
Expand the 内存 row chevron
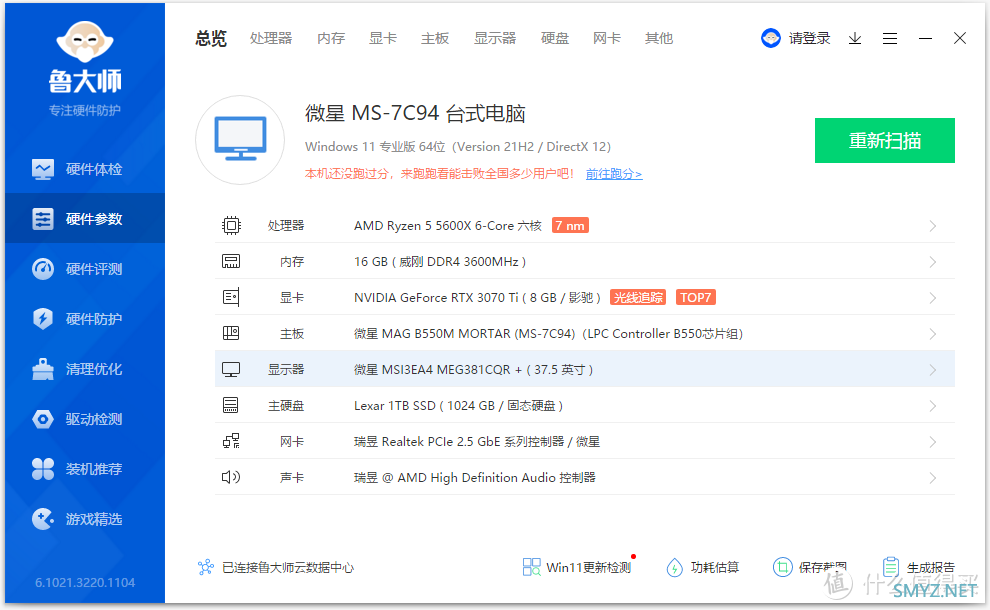[933, 262]
